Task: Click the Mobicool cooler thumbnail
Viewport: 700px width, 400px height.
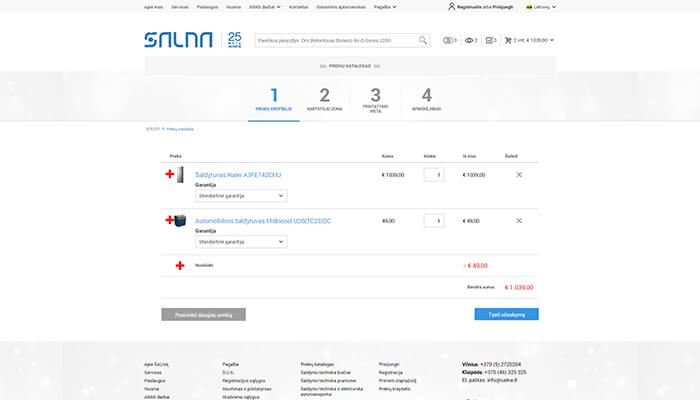Action: tap(180, 221)
